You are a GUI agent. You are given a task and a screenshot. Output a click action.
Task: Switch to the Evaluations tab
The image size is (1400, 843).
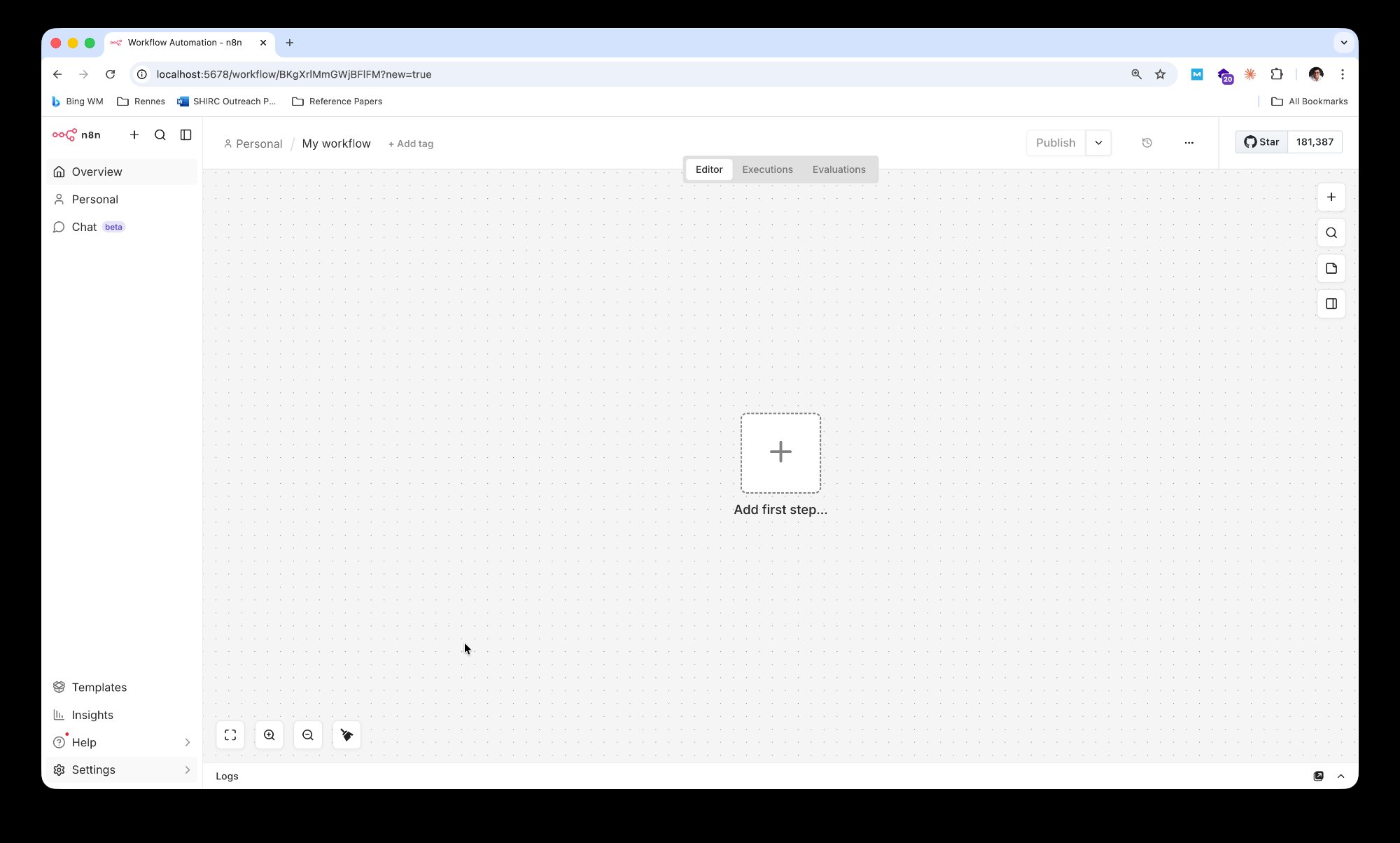839,169
